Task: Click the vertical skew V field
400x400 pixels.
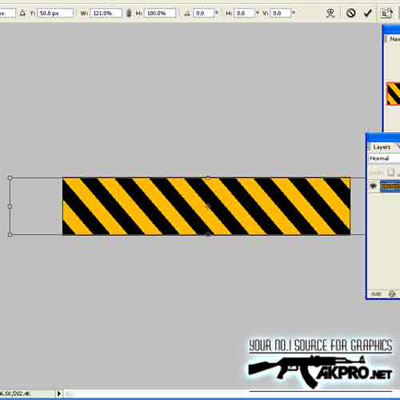Action: click(280, 13)
